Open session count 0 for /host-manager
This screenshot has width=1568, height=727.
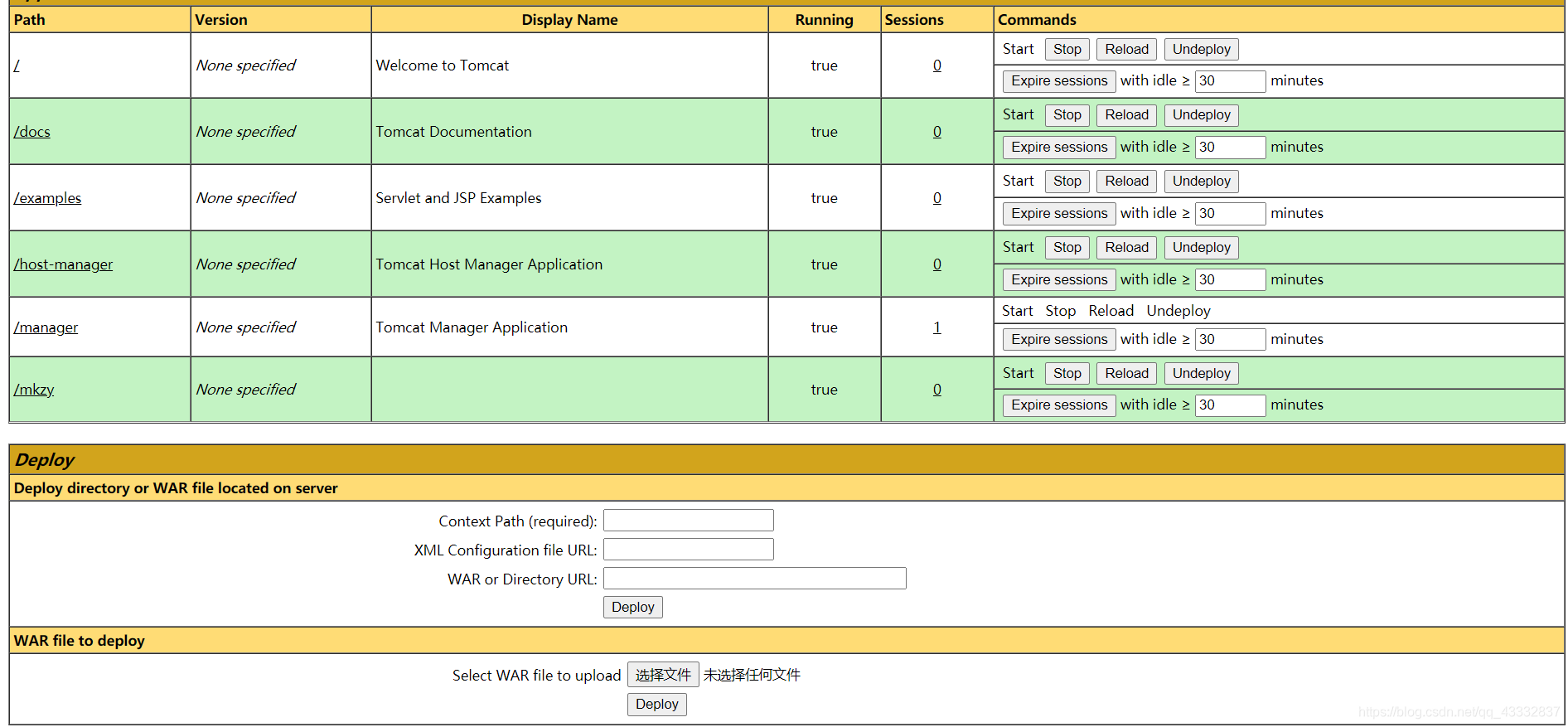(x=937, y=264)
